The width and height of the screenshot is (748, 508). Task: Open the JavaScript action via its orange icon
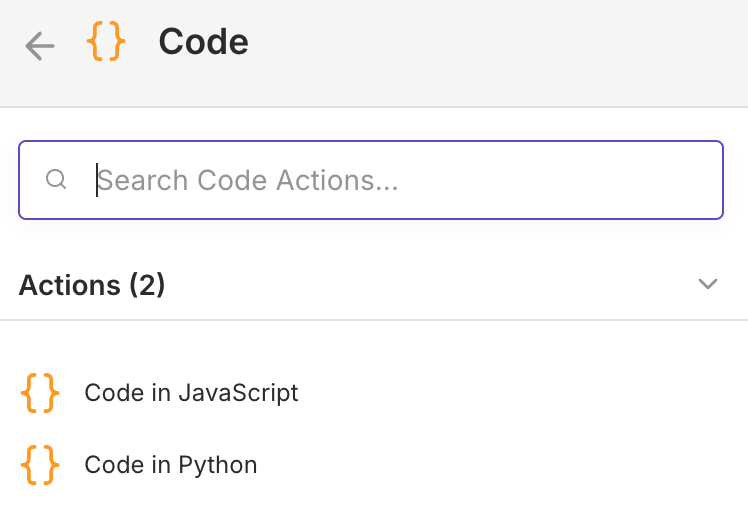click(x=40, y=393)
